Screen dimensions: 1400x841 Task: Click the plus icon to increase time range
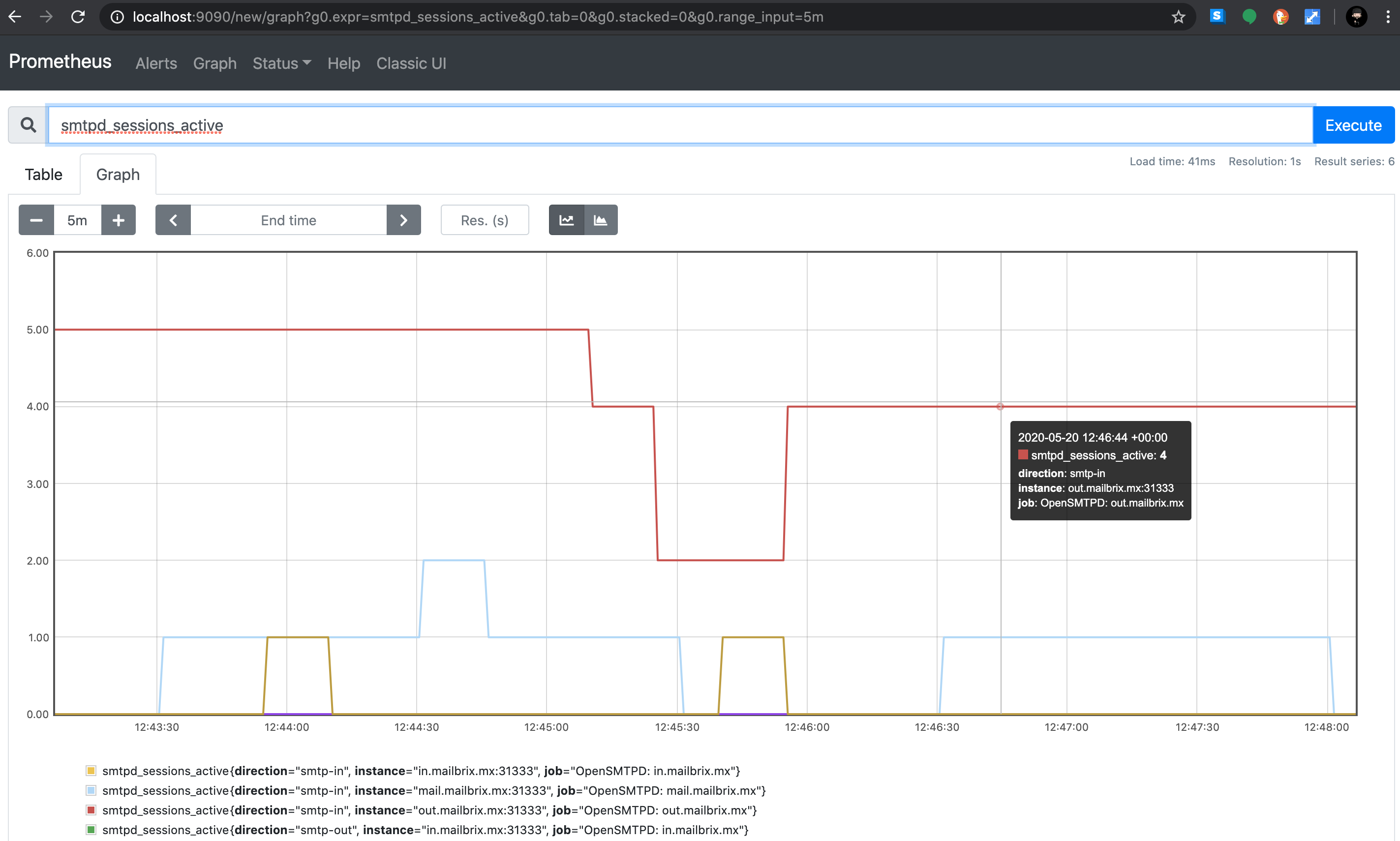(x=118, y=220)
